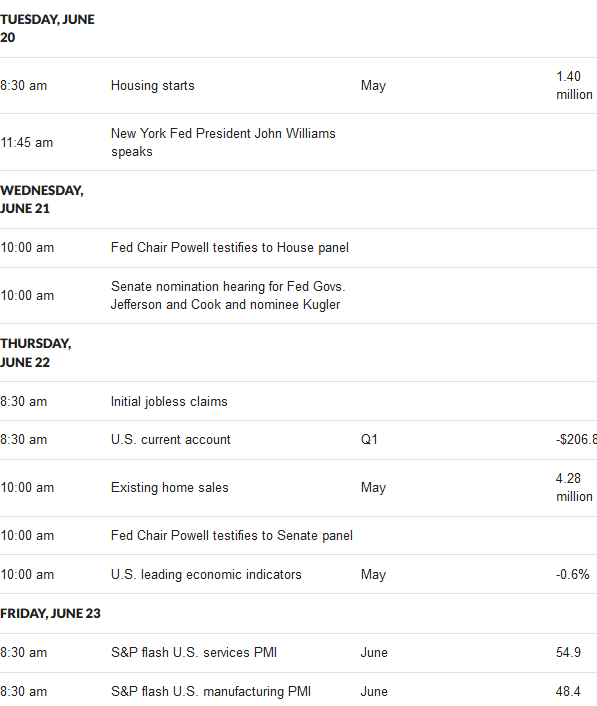Image resolution: width=597 pixels, height=706 pixels.
Task: Click the FRIDAY, JUNE 23 heading
Action: pos(50,614)
